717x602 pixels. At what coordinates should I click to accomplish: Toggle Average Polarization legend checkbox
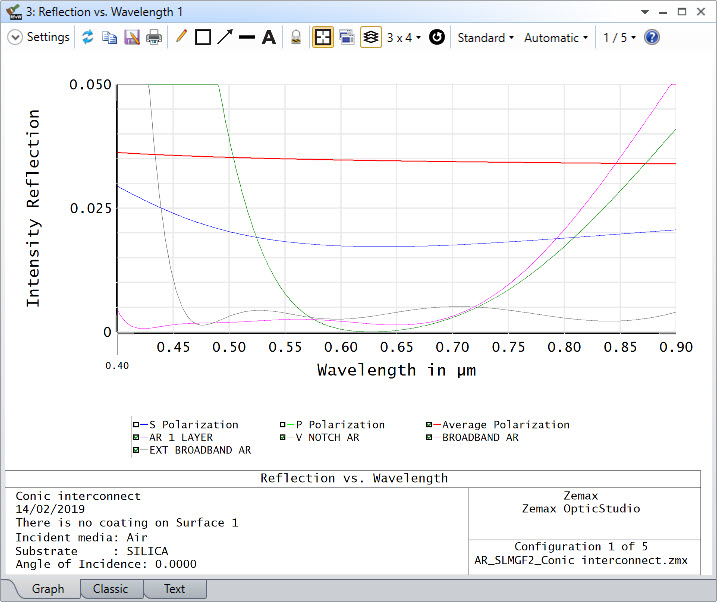point(429,425)
